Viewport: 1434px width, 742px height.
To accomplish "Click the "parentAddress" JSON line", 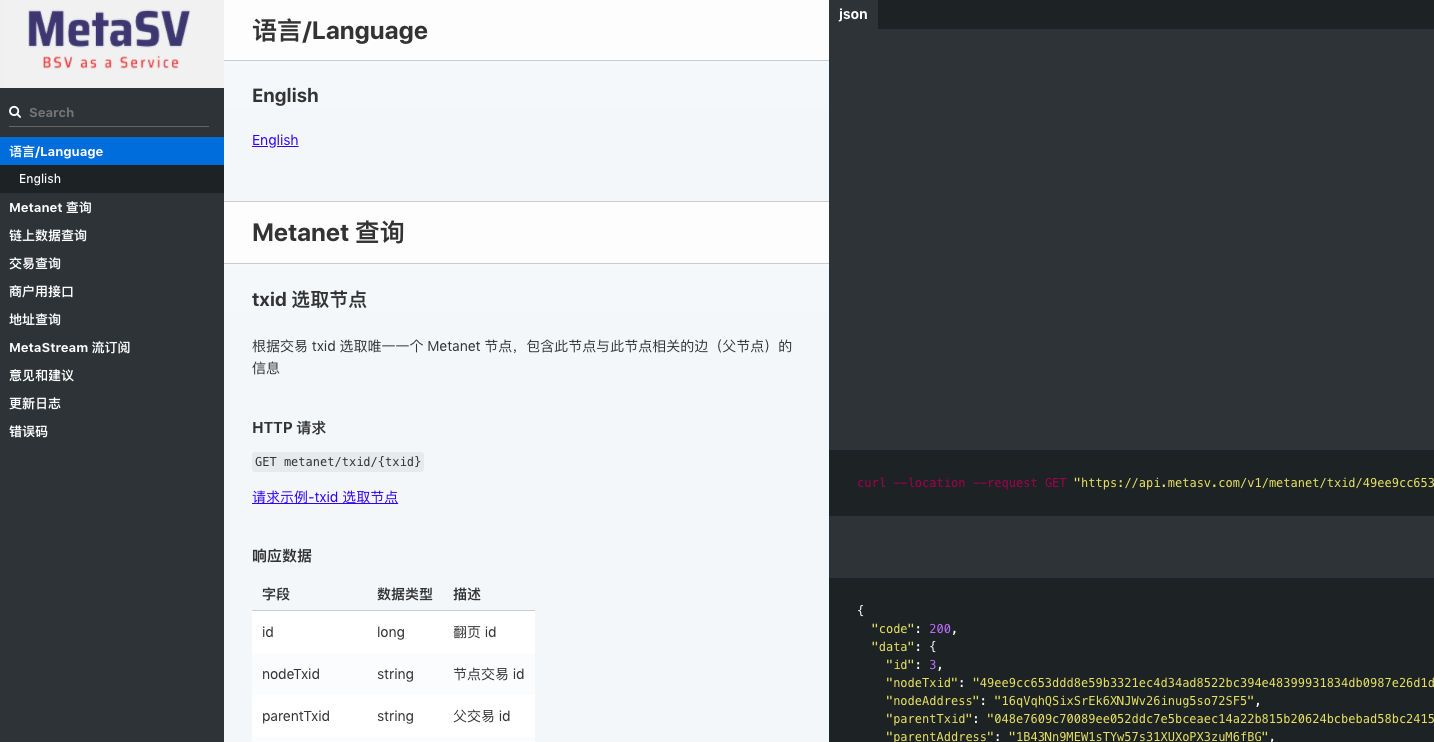I will [1080, 737].
